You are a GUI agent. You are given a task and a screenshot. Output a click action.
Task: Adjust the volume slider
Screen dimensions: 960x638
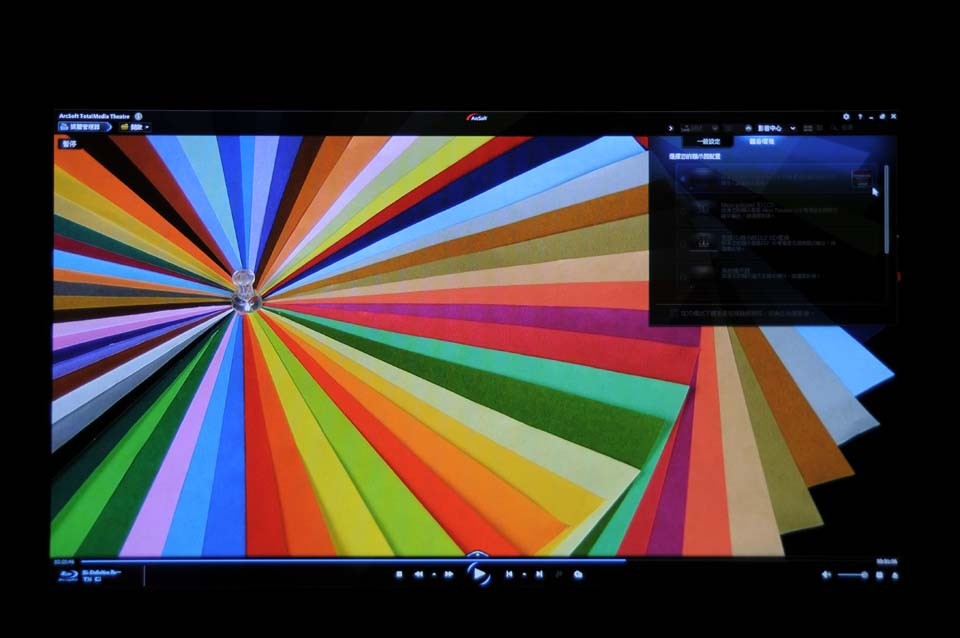(853, 574)
